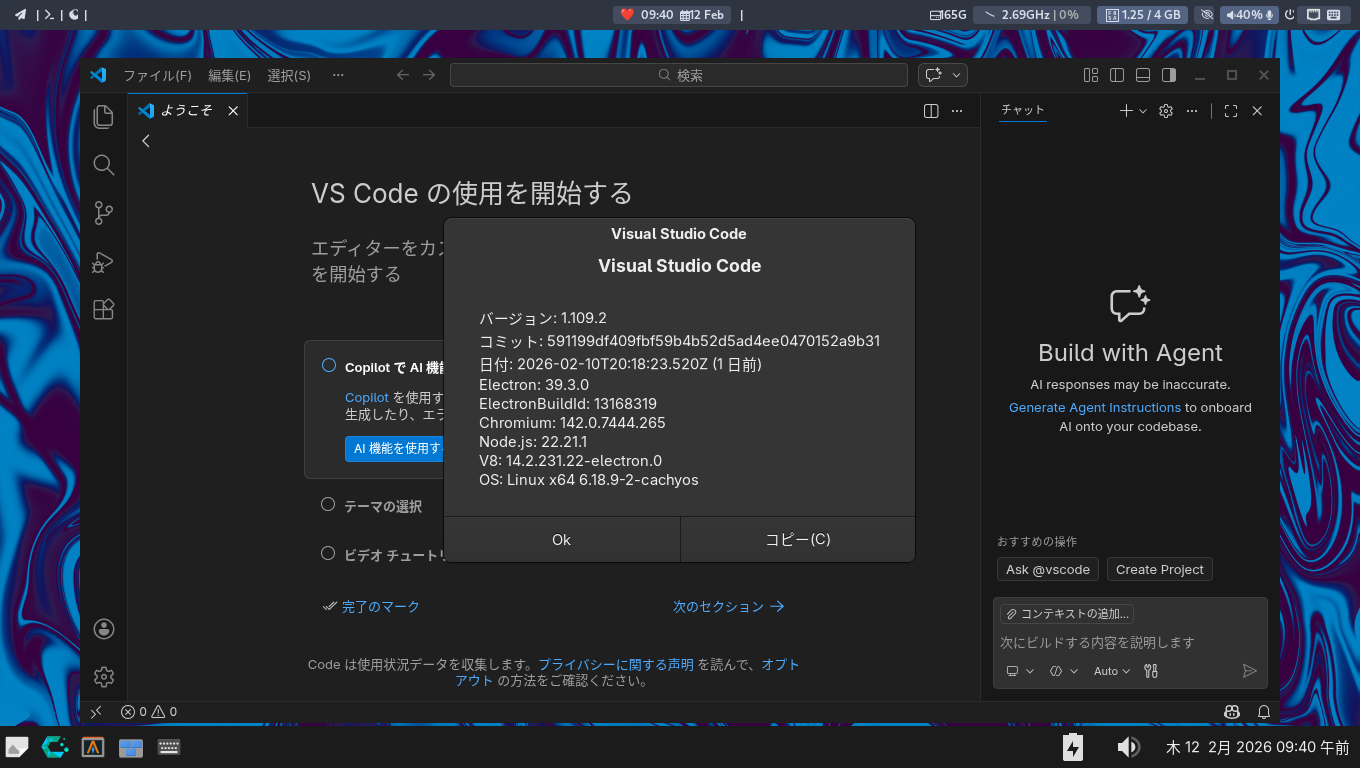Click Ok in the About dialog
Screen dimensions: 1360x768
point(561,540)
